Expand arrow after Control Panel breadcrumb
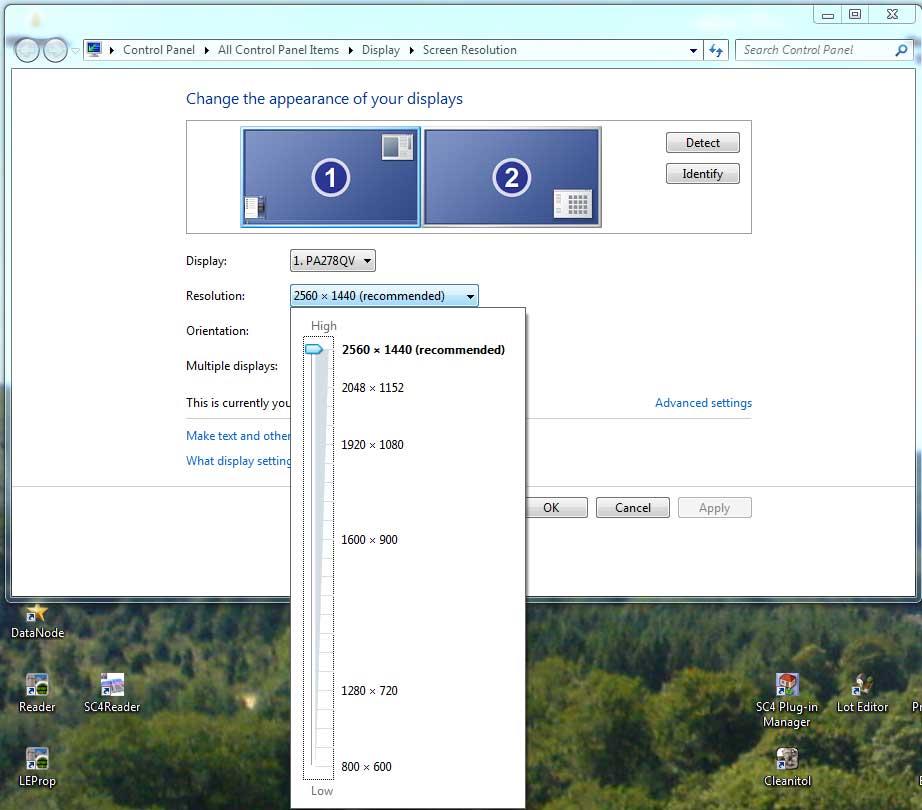This screenshot has height=810, width=922. tap(206, 50)
